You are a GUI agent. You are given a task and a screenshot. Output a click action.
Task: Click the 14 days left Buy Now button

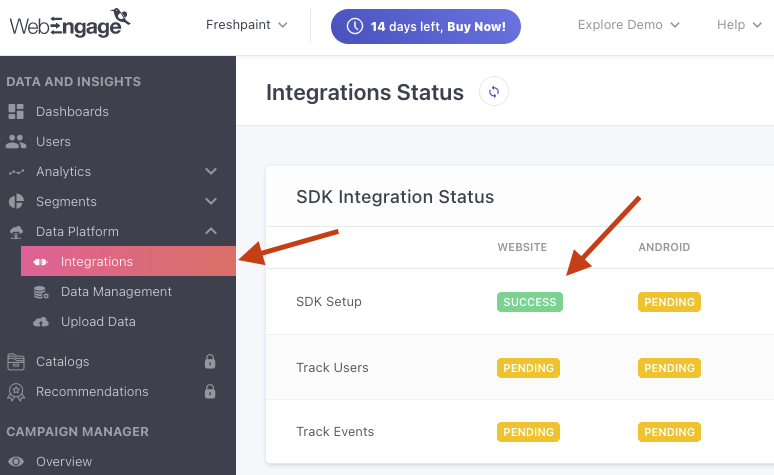[425, 26]
